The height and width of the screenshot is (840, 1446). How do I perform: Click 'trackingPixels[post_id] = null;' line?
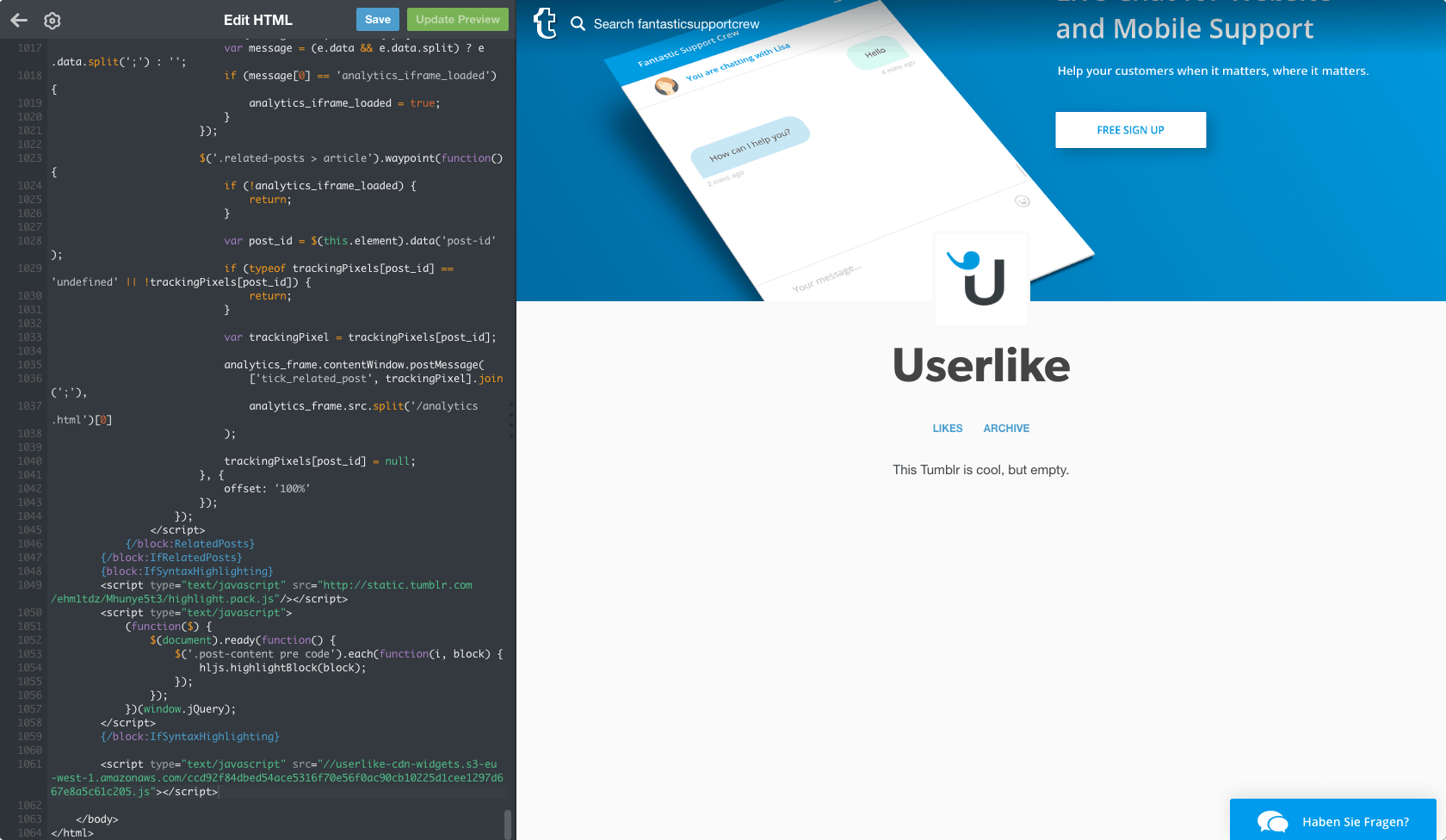tap(319, 461)
